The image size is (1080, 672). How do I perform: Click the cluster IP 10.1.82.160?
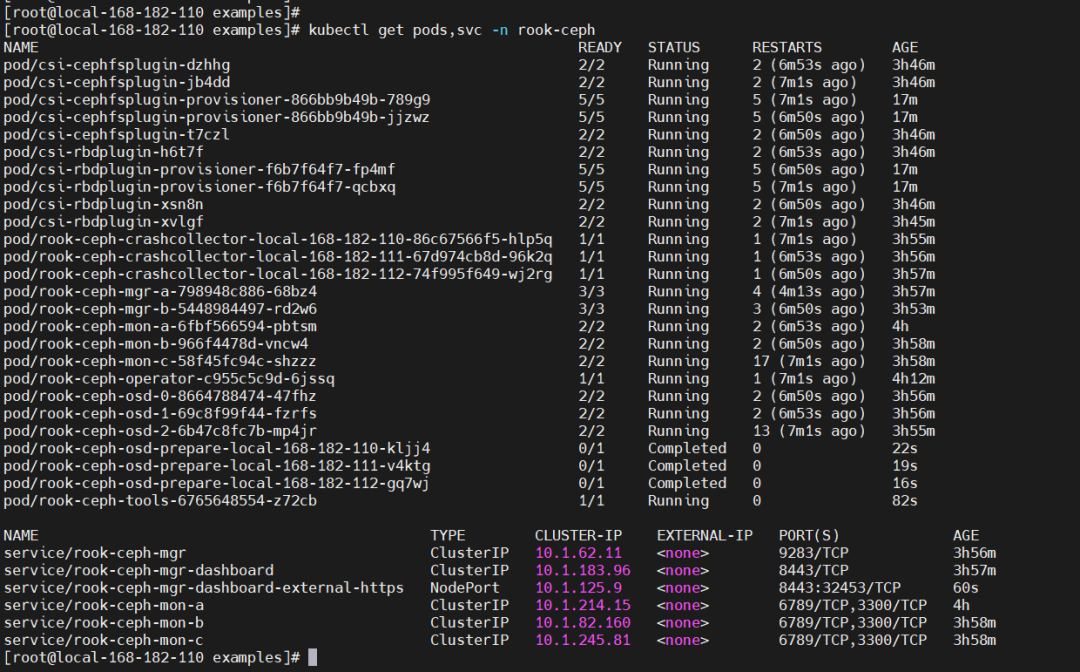pyautogui.click(x=582, y=622)
